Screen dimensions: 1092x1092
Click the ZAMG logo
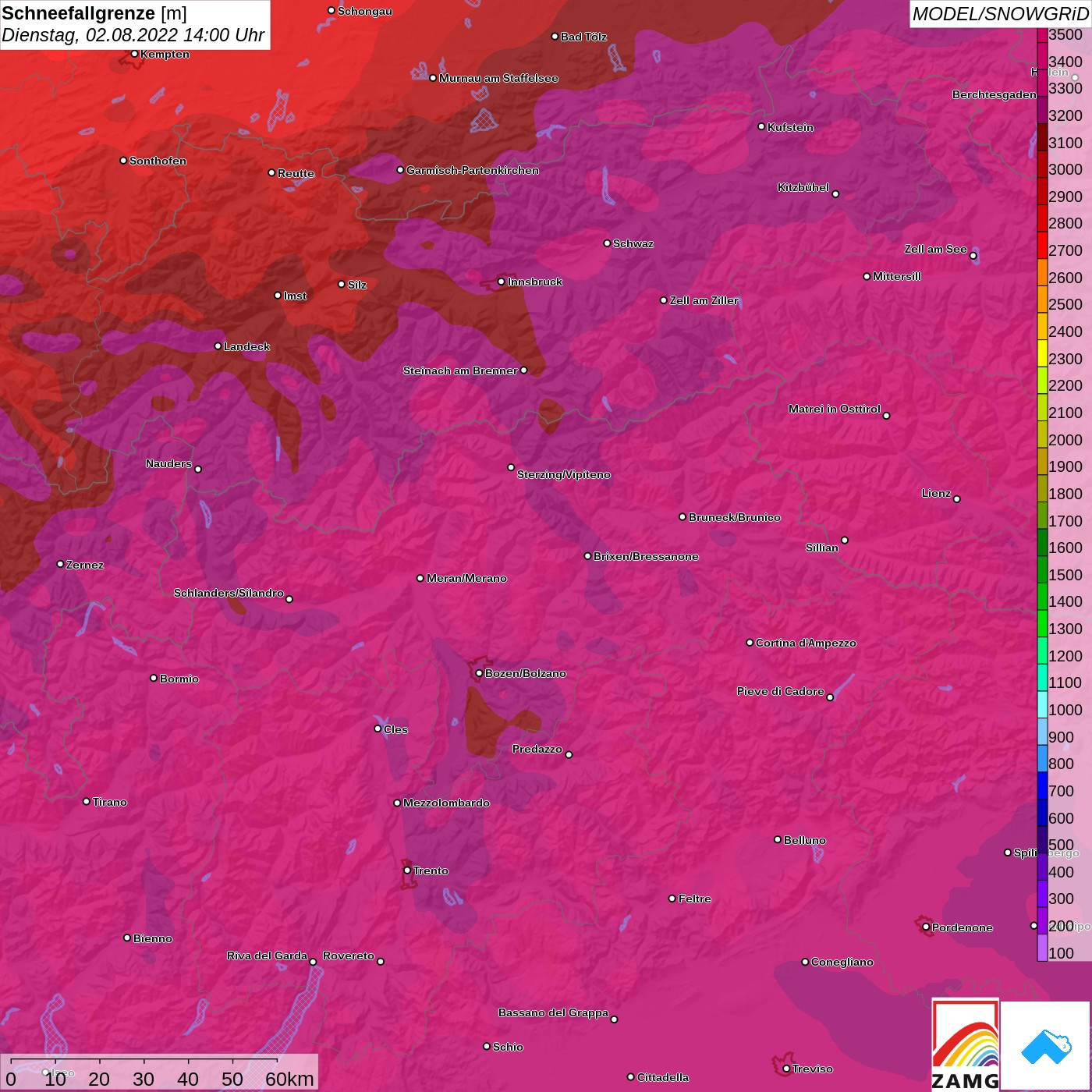click(x=965, y=1044)
